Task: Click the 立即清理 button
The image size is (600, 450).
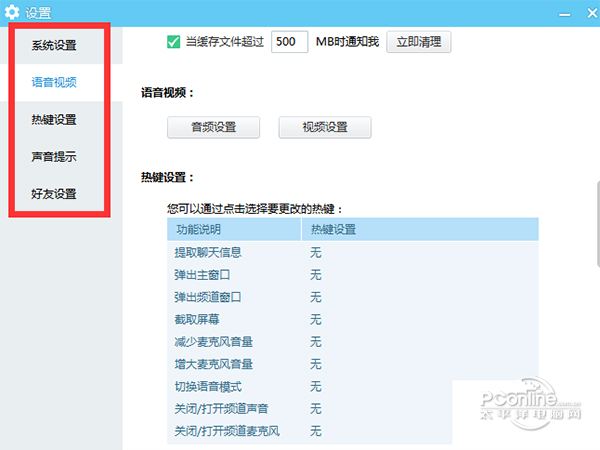Action: click(x=419, y=42)
